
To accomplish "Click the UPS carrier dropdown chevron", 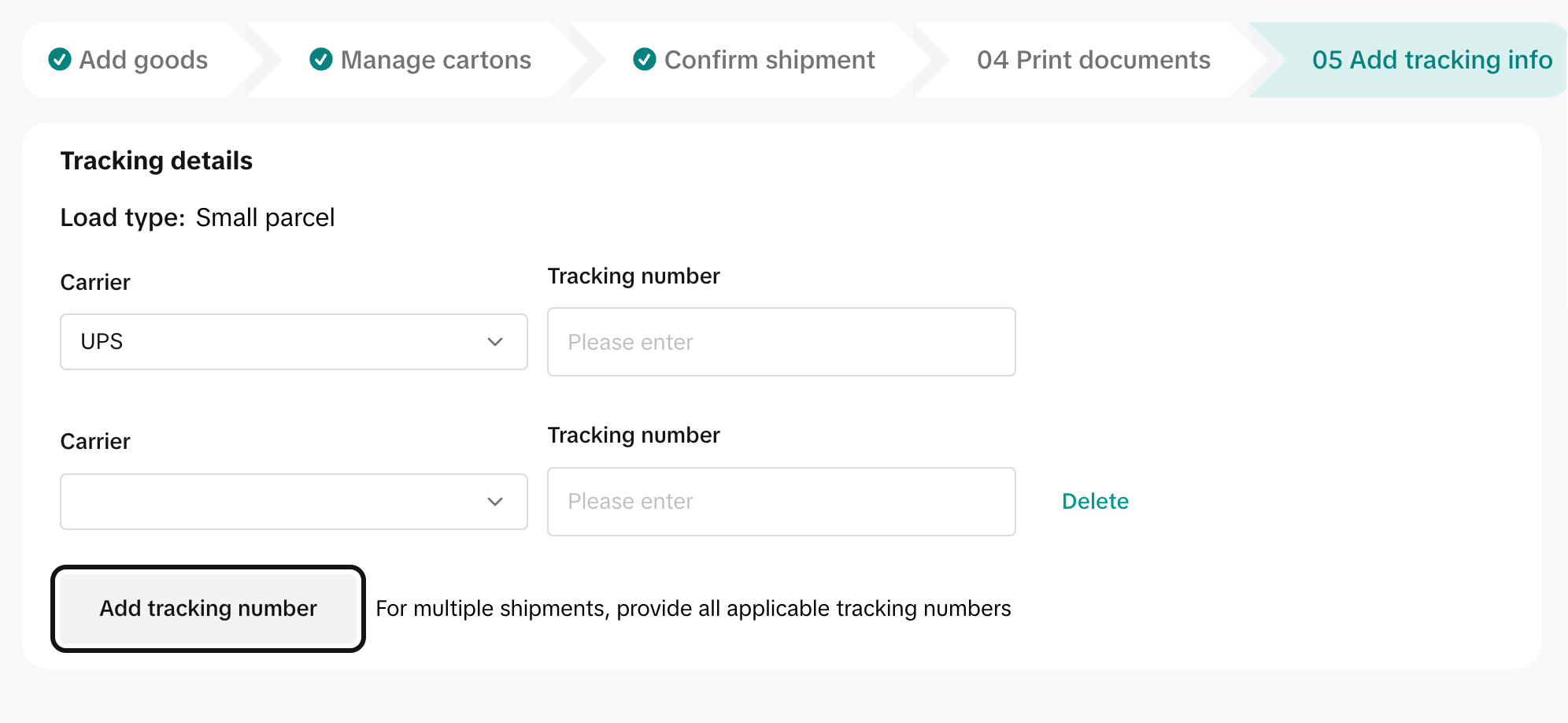I will pos(495,342).
